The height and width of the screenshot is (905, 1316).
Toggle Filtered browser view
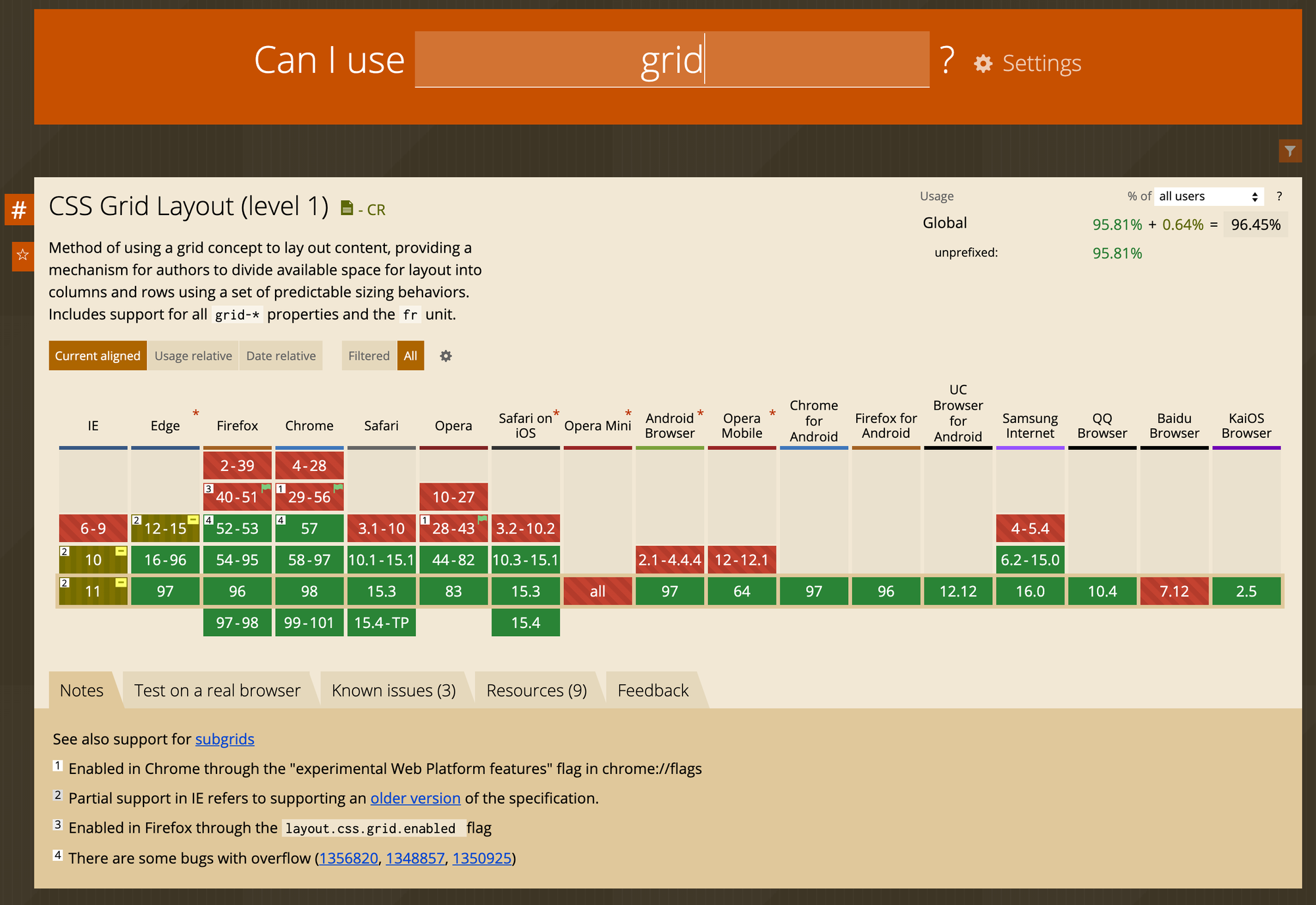click(x=368, y=356)
